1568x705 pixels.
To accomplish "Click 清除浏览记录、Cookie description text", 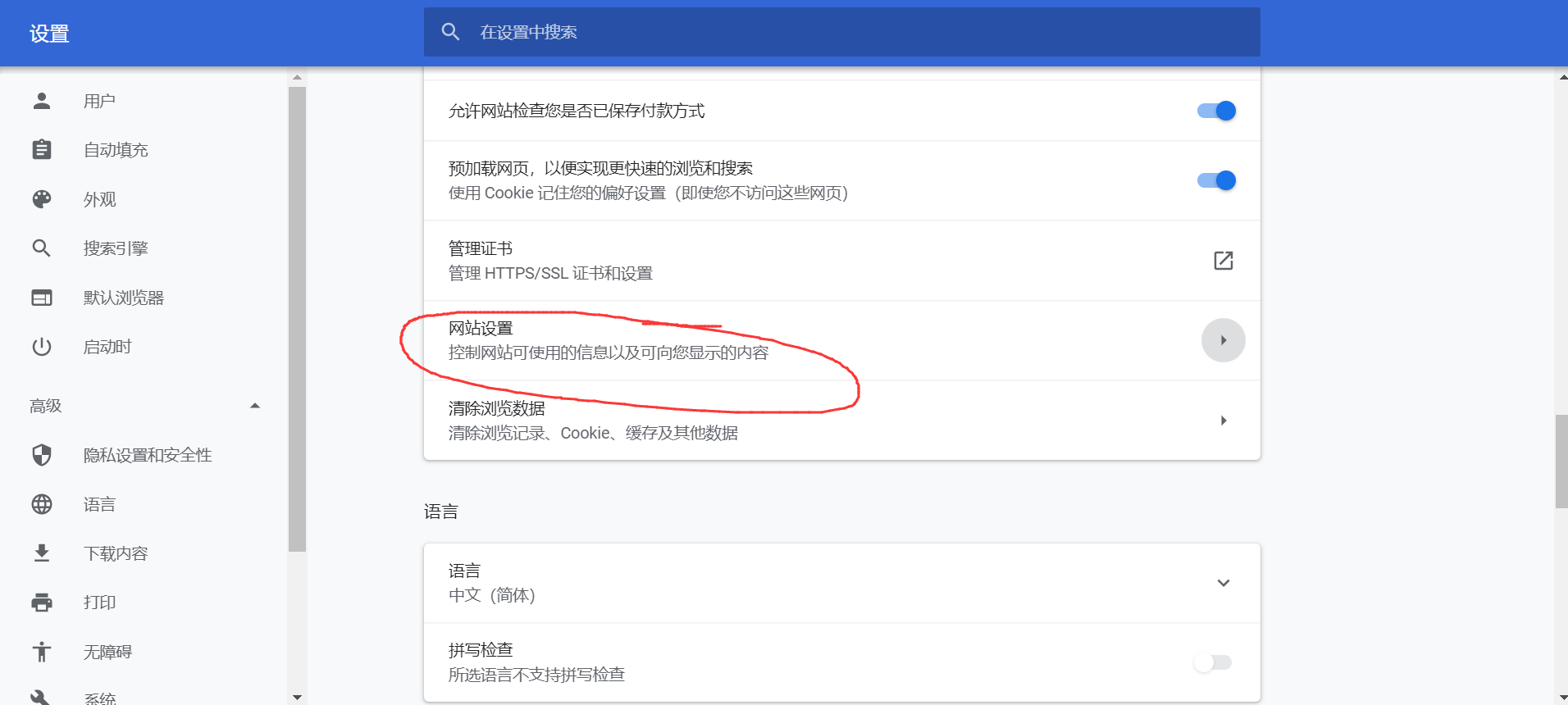I will [x=594, y=433].
